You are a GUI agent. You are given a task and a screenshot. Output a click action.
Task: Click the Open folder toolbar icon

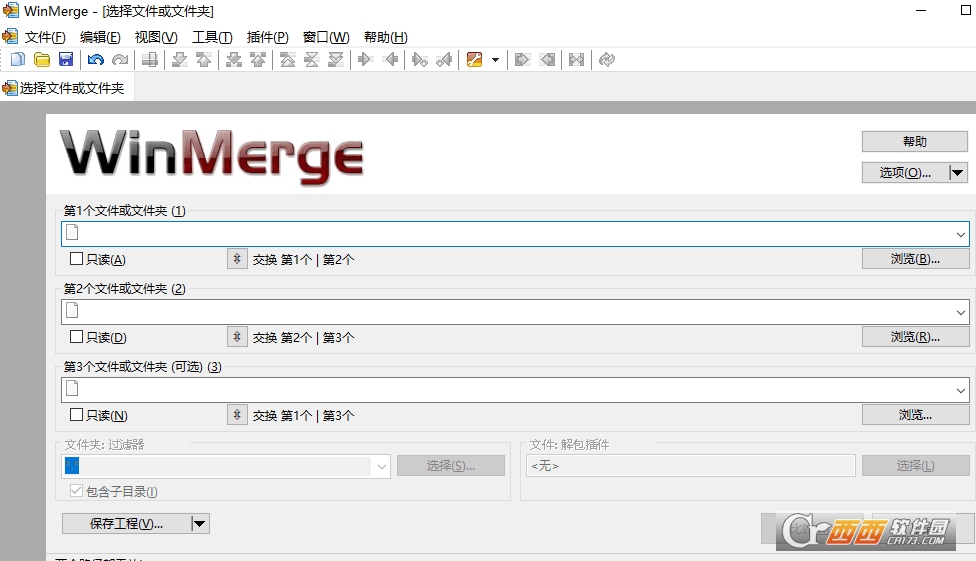pyautogui.click(x=42, y=60)
